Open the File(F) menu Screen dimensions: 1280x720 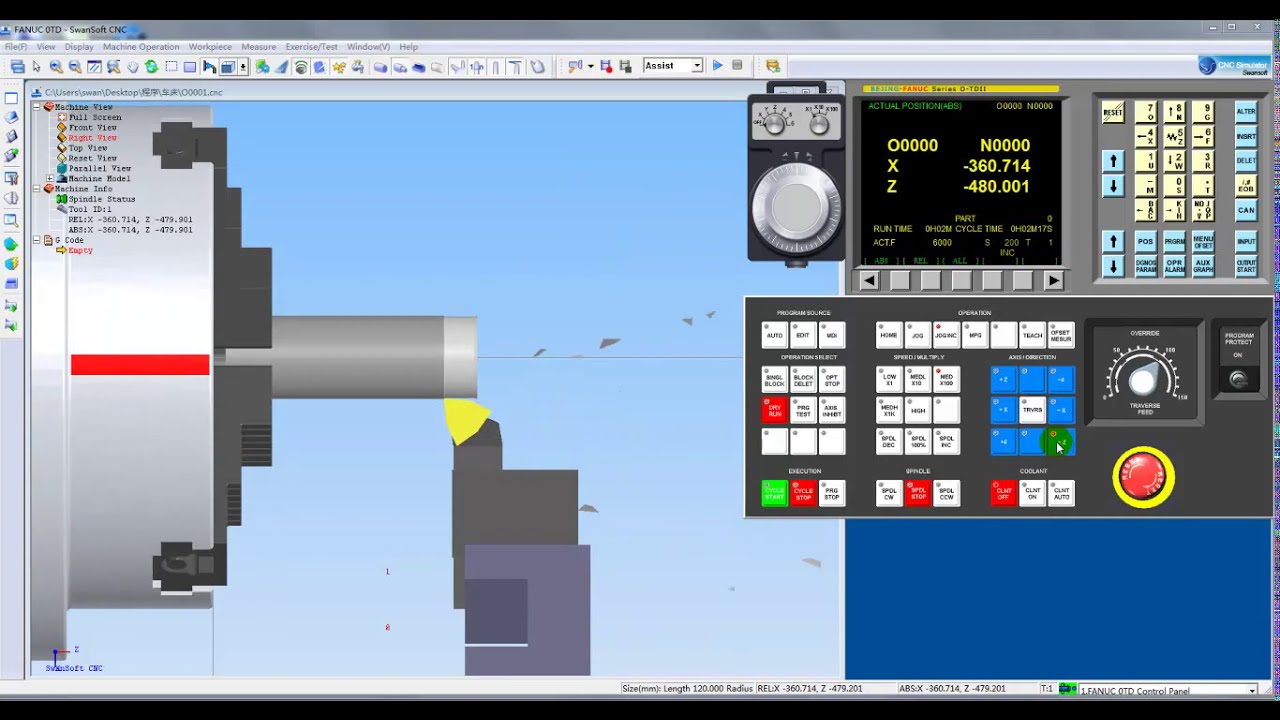(15, 47)
